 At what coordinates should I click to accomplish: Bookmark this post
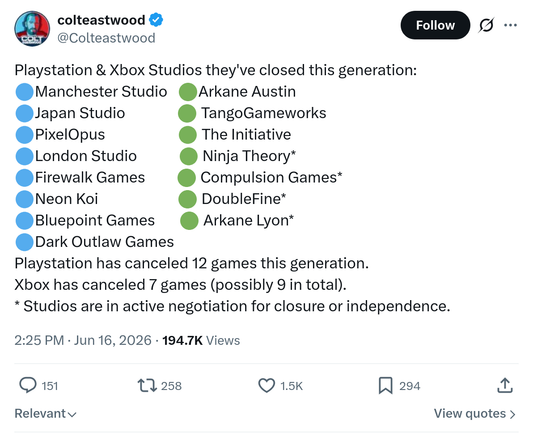385,386
